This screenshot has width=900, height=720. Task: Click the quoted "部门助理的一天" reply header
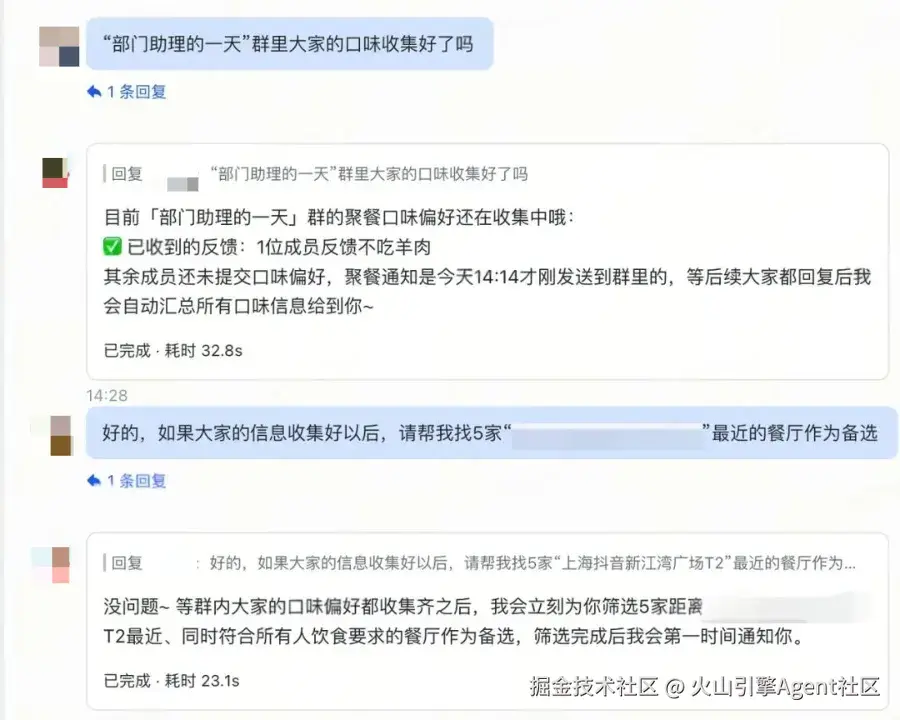point(316,173)
